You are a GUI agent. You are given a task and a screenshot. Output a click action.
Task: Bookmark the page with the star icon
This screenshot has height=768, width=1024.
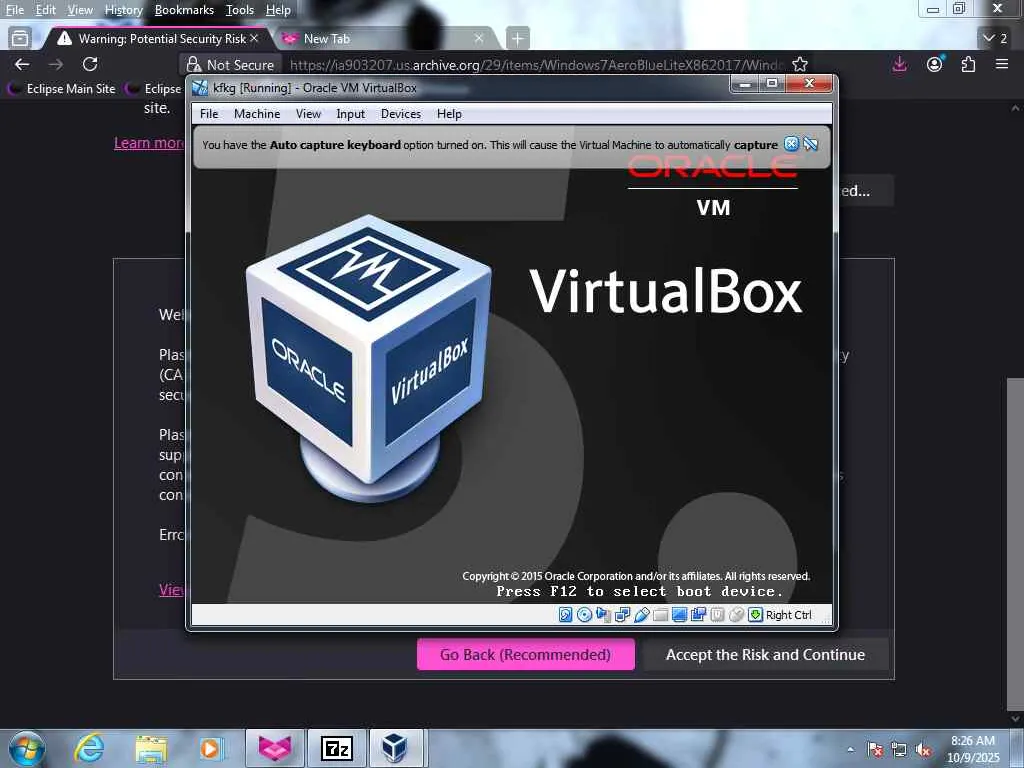800,64
